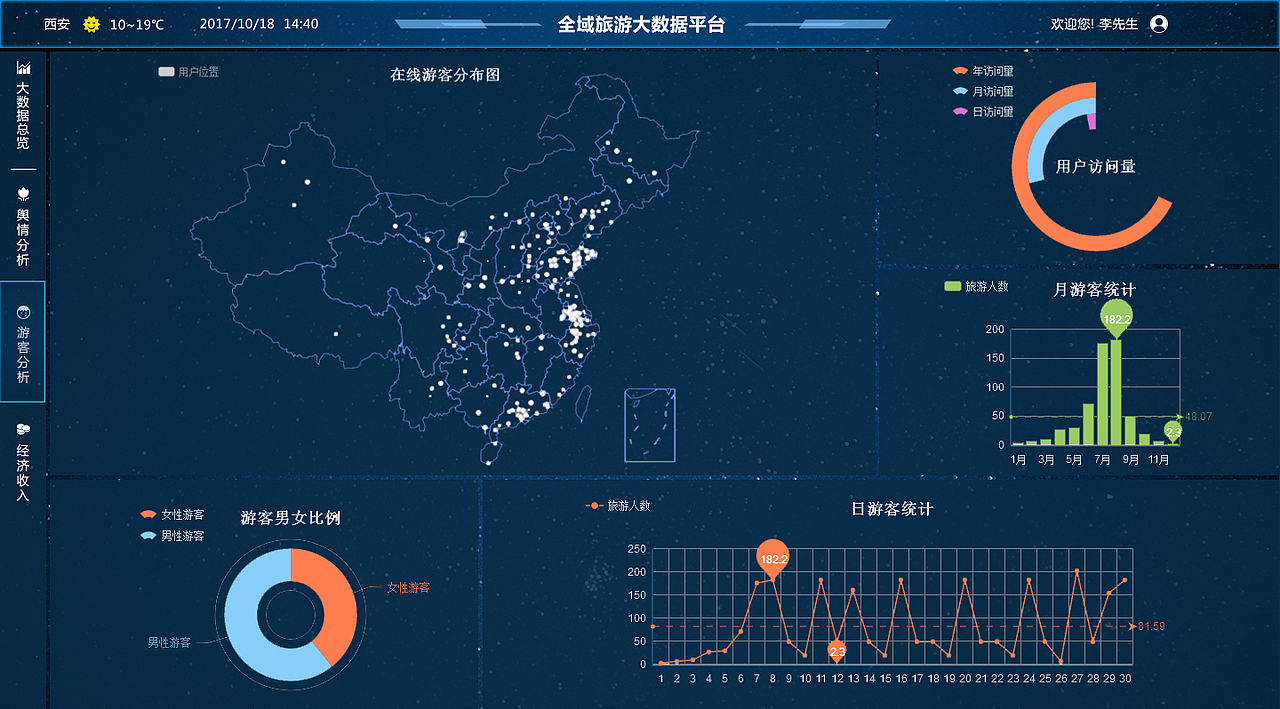Click the user avatar icon top right
The height and width of the screenshot is (709, 1280).
click(x=1157, y=24)
